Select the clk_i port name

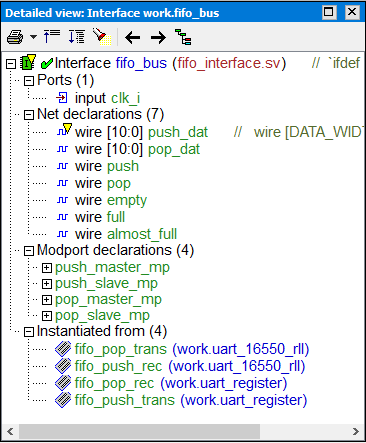[x=125, y=98]
